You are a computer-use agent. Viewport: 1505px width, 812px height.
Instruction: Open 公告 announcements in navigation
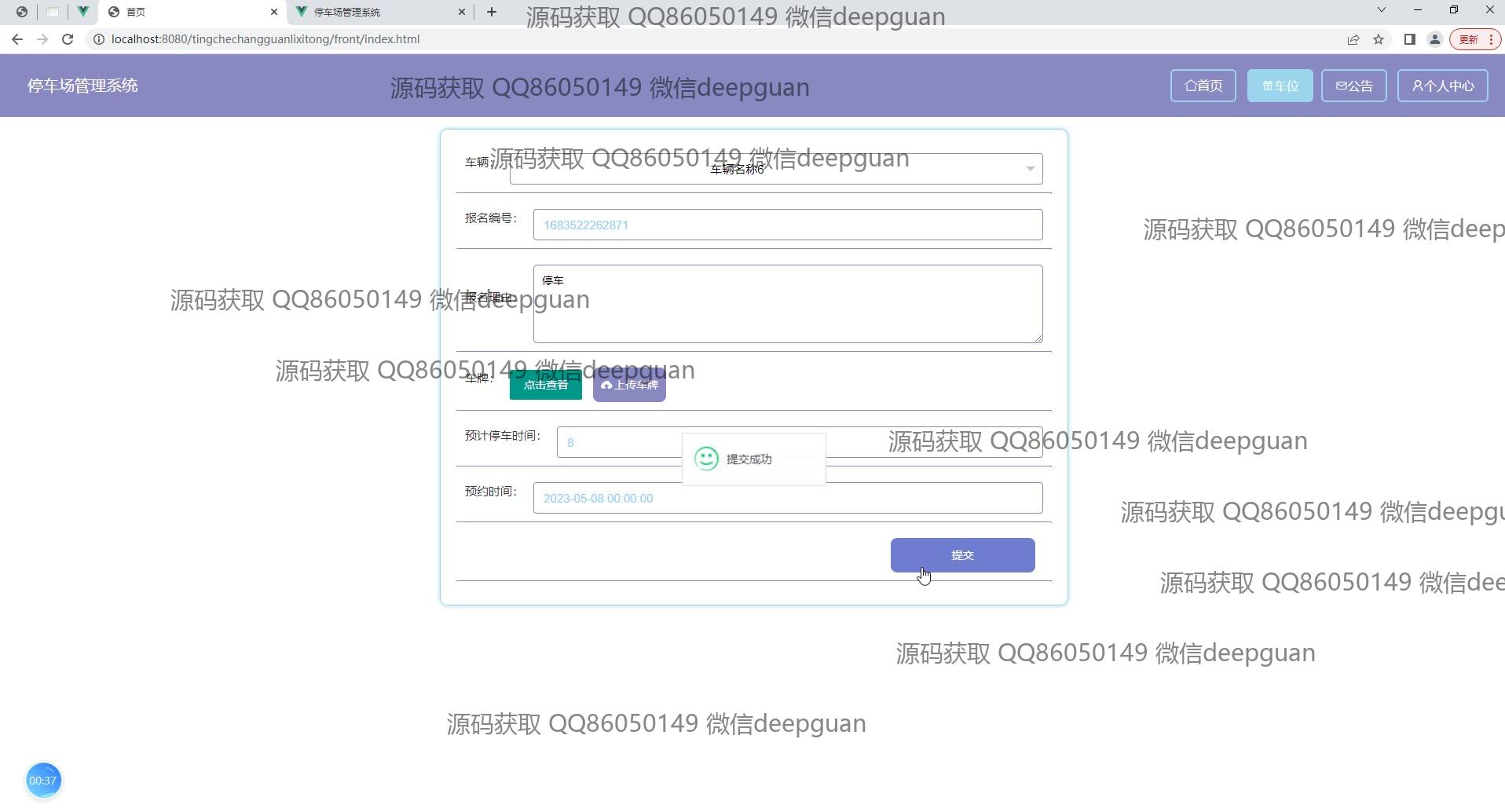pyautogui.click(x=1353, y=86)
